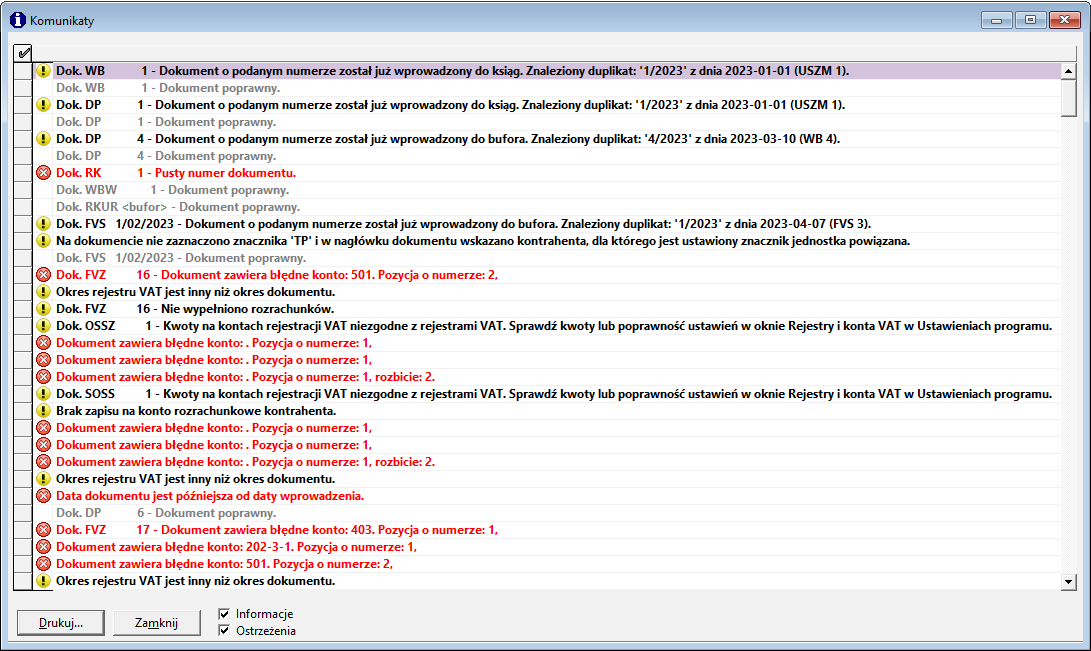The height and width of the screenshot is (651, 1091).
Task: Click the error icon for błędne konto 202-3-1
Action: (x=43, y=547)
